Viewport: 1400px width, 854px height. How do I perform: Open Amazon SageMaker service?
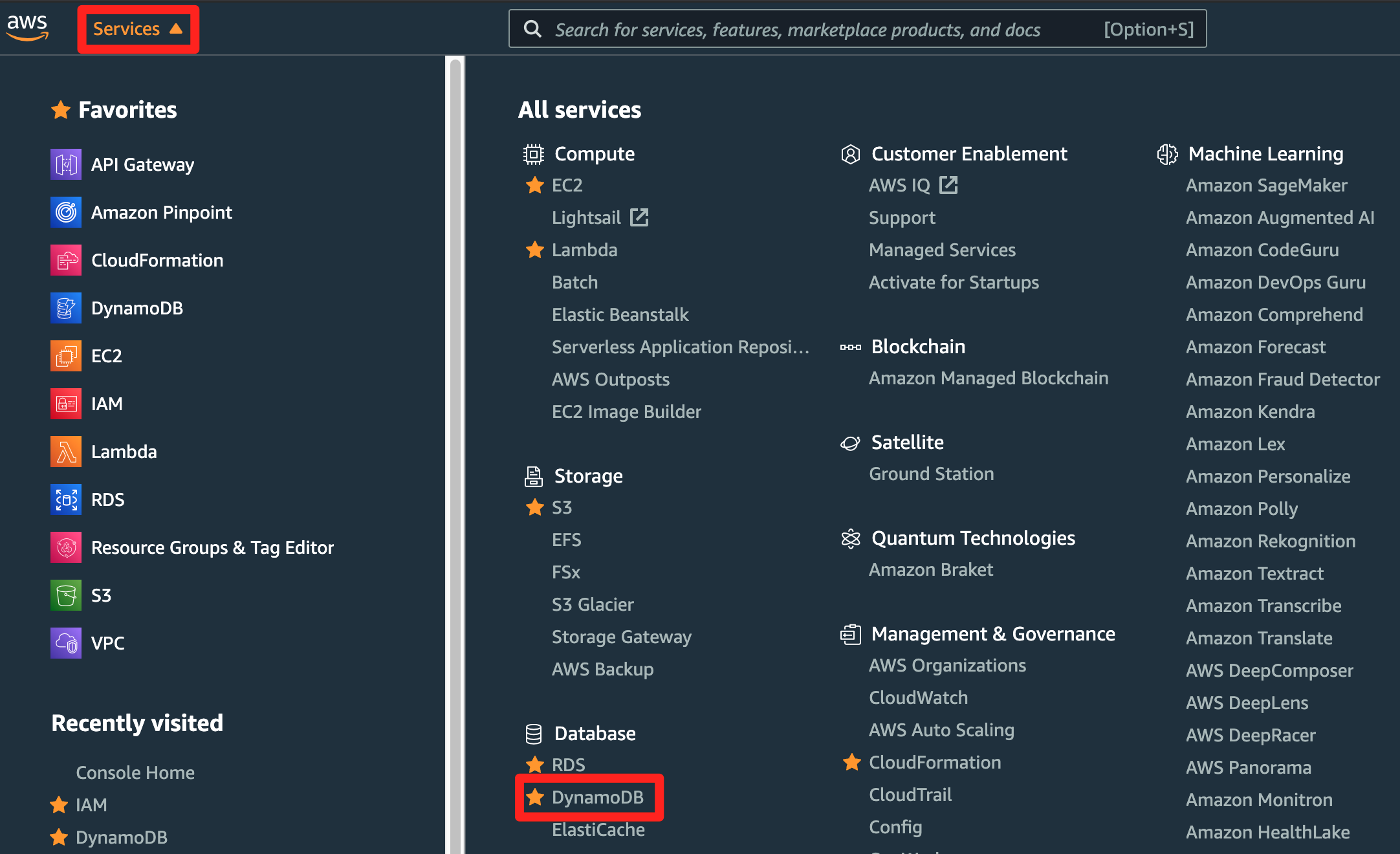tap(1266, 185)
